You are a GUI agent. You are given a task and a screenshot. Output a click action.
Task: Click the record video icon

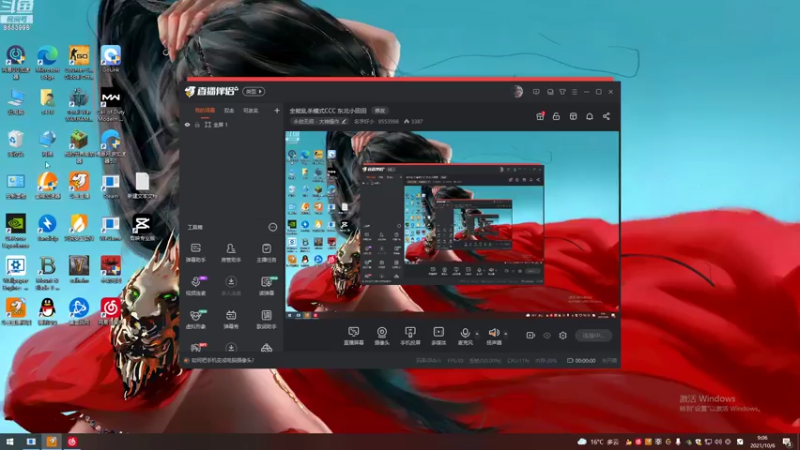[x=531, y=335]
